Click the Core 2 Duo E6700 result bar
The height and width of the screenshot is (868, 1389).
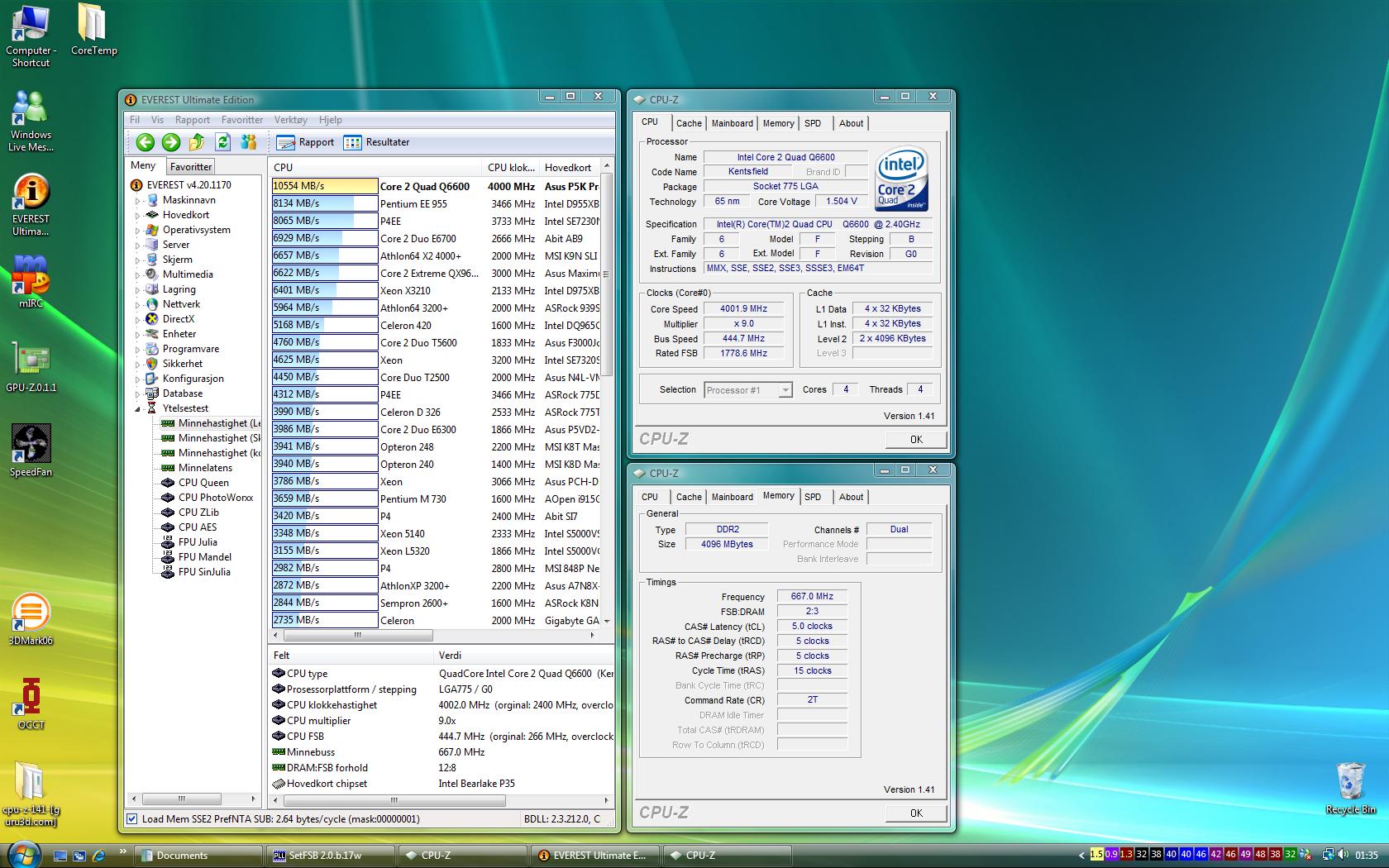(324, 238)
